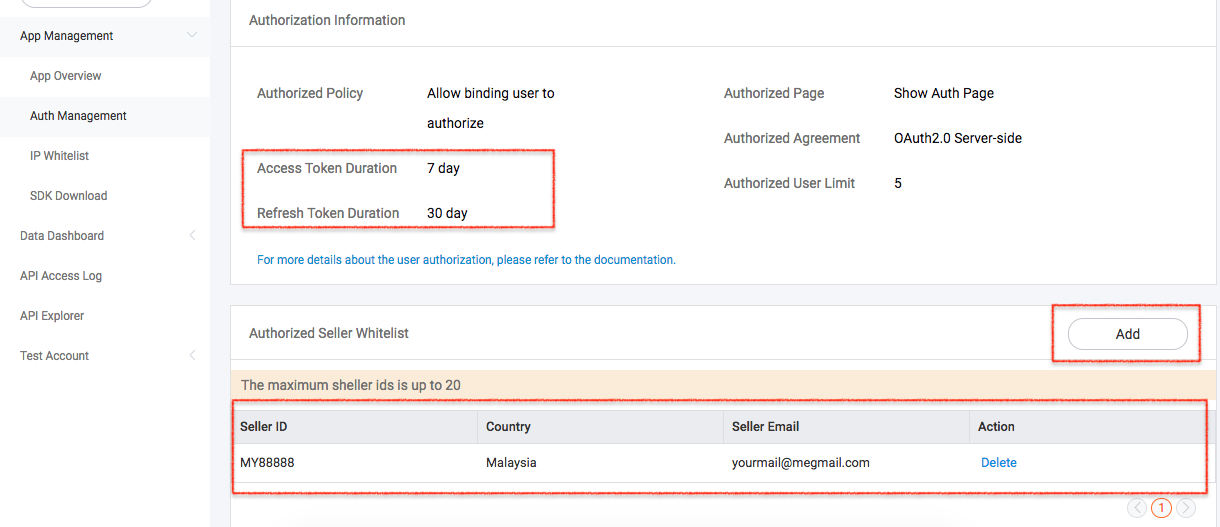Open App Overview in the sidebar

click(x=66, y=76)
